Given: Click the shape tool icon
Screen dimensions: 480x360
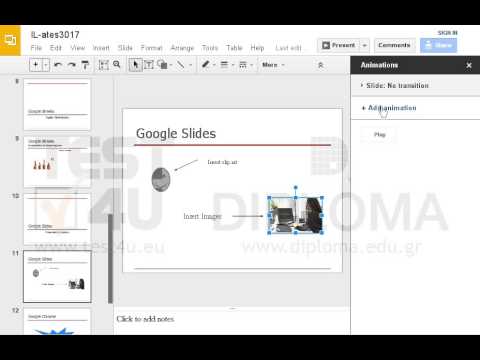Looking at the screenshot, I should point(162,64).
